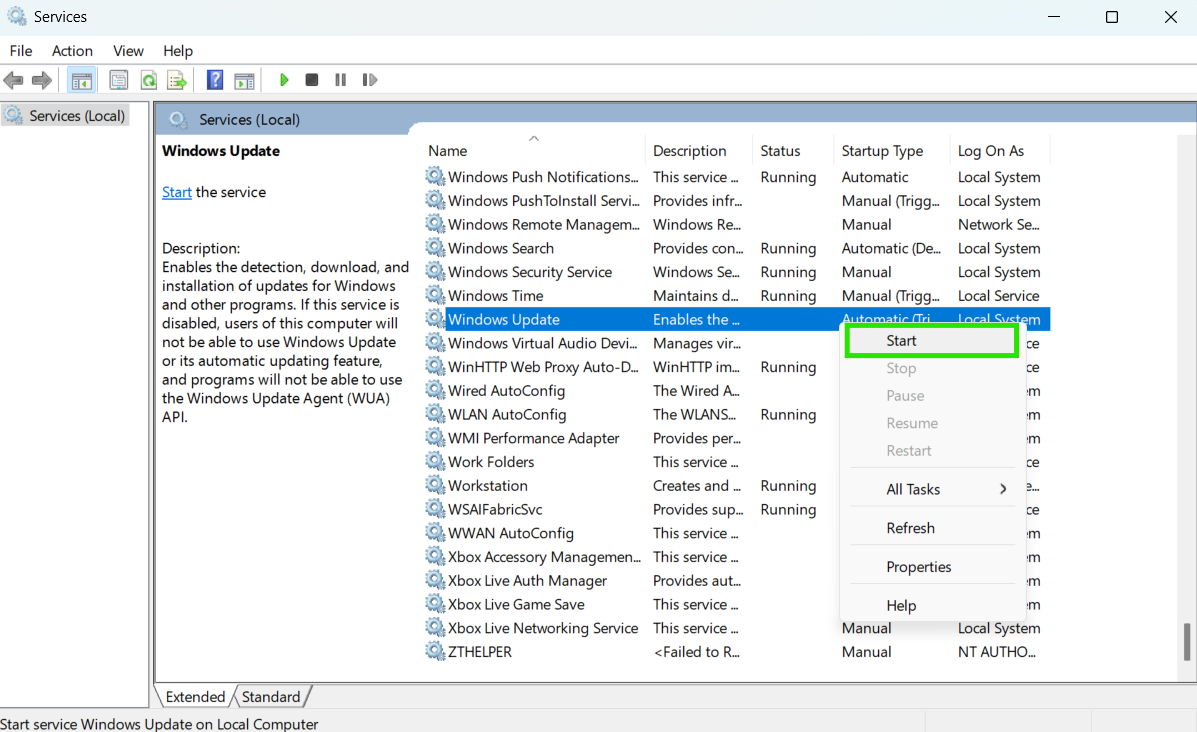
Task: Click gear icon beside WLAN AutoConfig
Action: 435,414
